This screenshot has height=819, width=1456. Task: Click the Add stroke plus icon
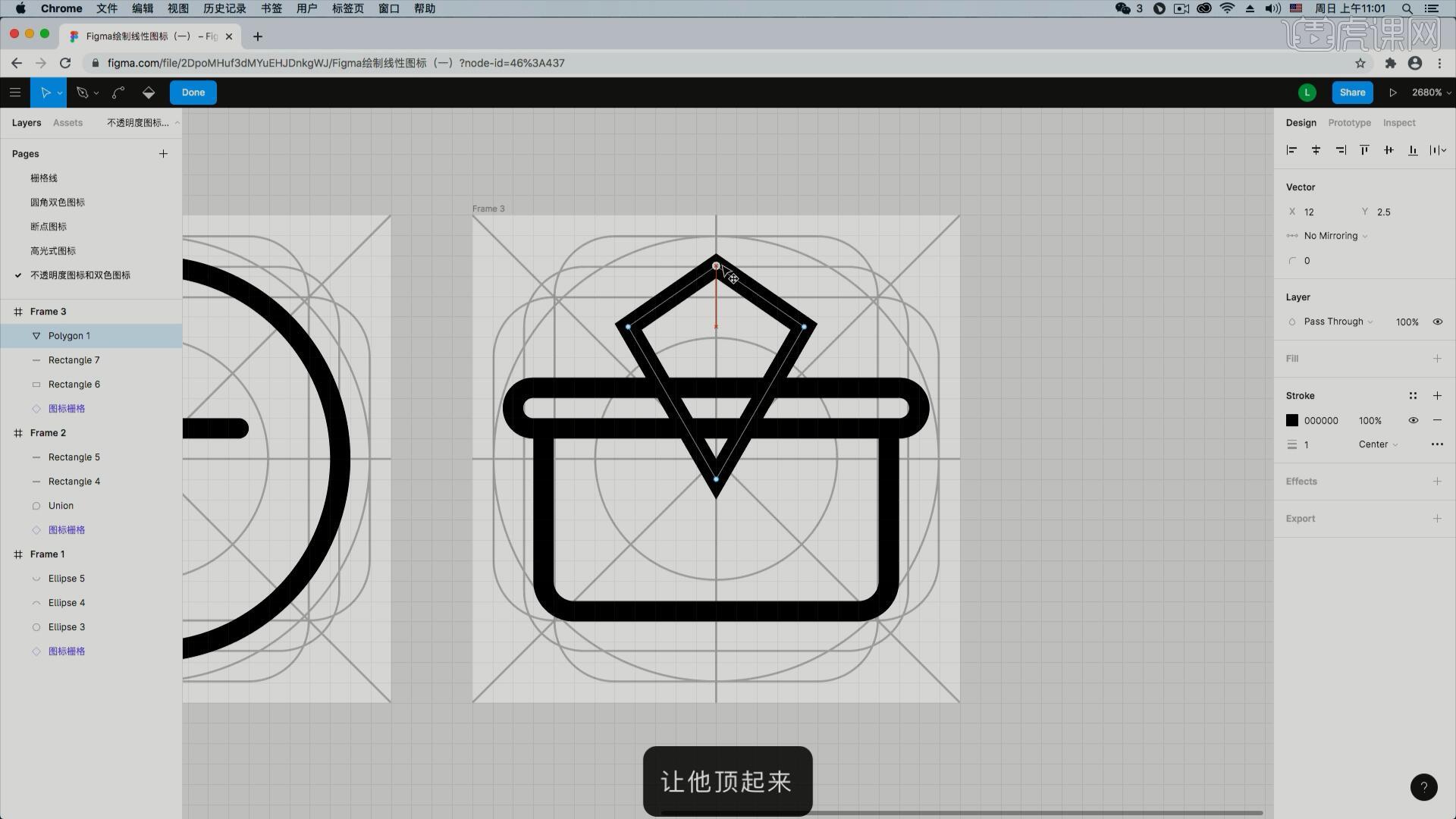(1438, 395)
